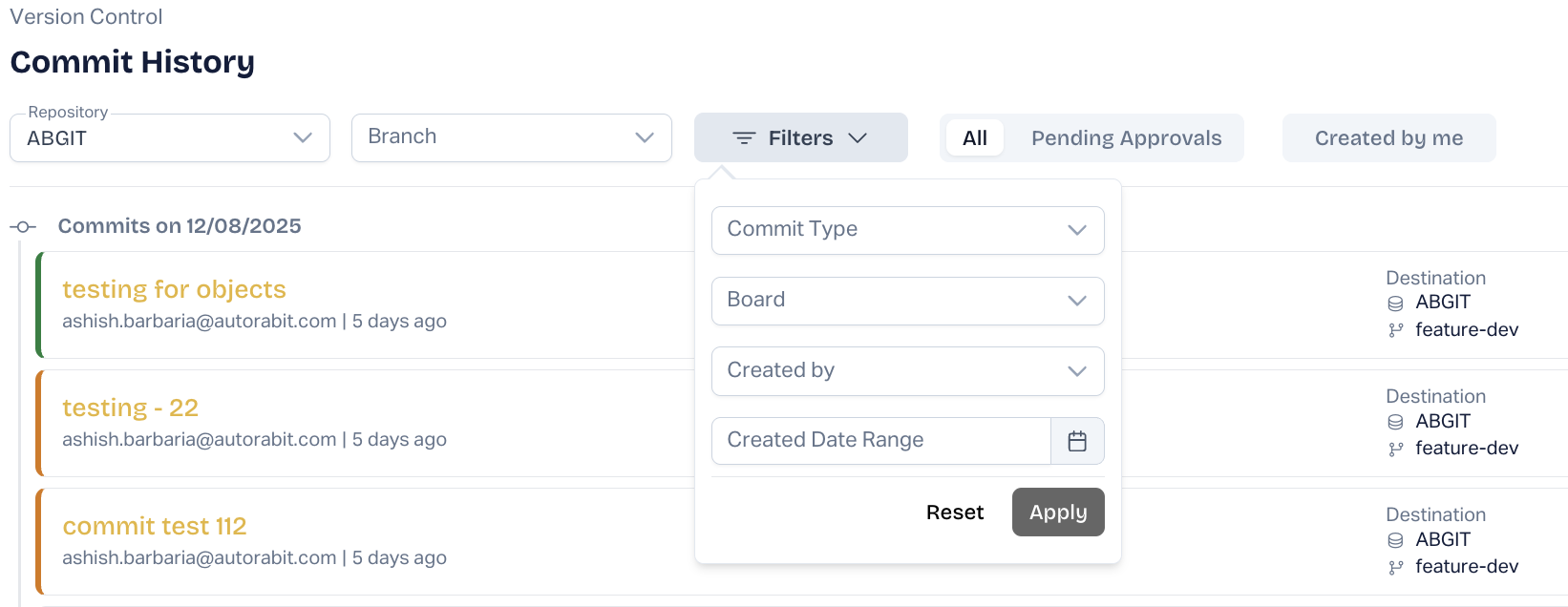This screenshot has width=1568, height=607.
Task: Expand the Board dropdown
Action: tap(907, 301)
